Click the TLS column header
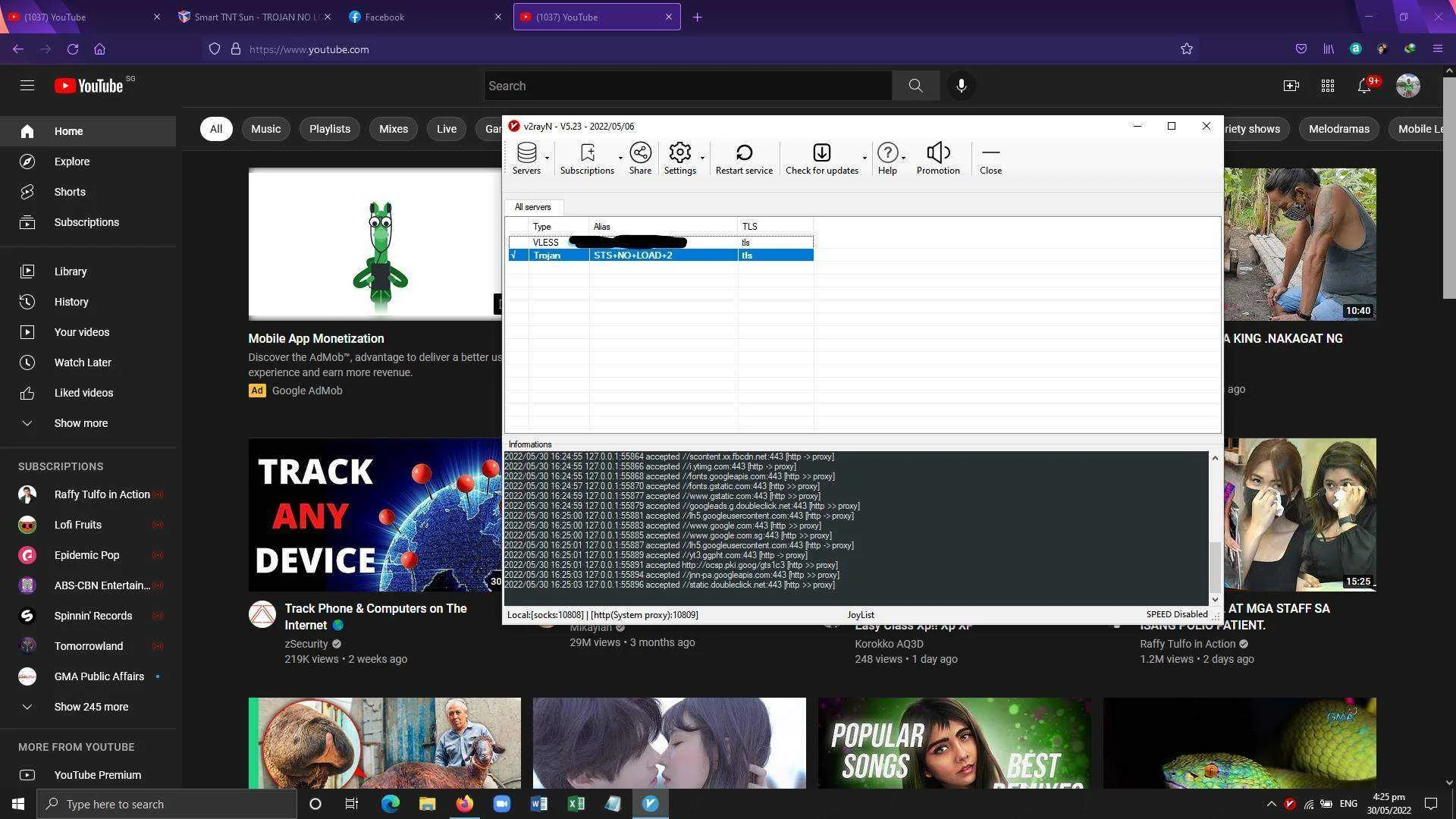Screen dimensions: 1456x819 click(775, 227)
